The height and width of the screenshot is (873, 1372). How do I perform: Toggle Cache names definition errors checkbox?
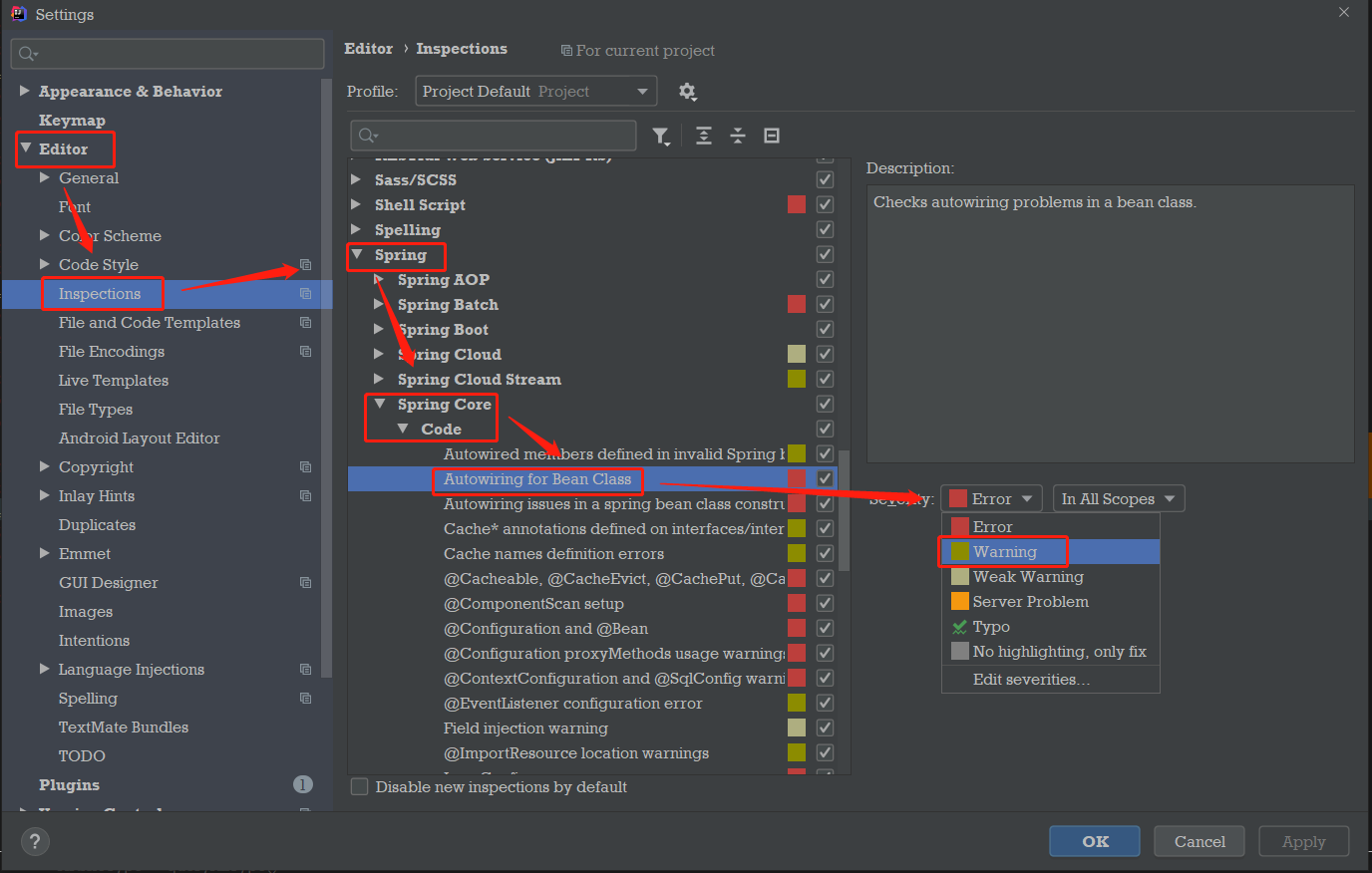coord(825,553)
